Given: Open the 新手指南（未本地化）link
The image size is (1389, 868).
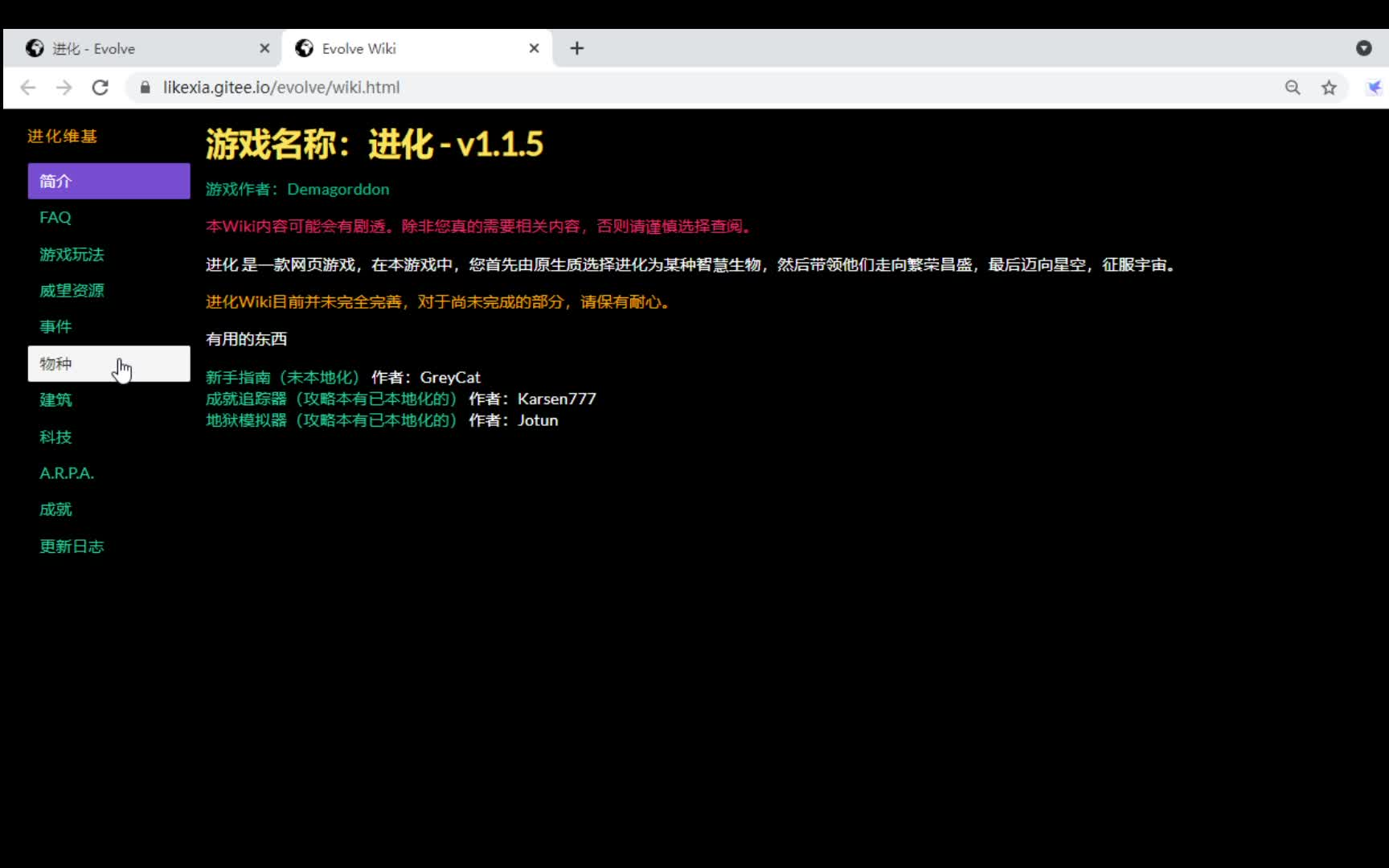Looking at the screenshot, I should (282, 377).
